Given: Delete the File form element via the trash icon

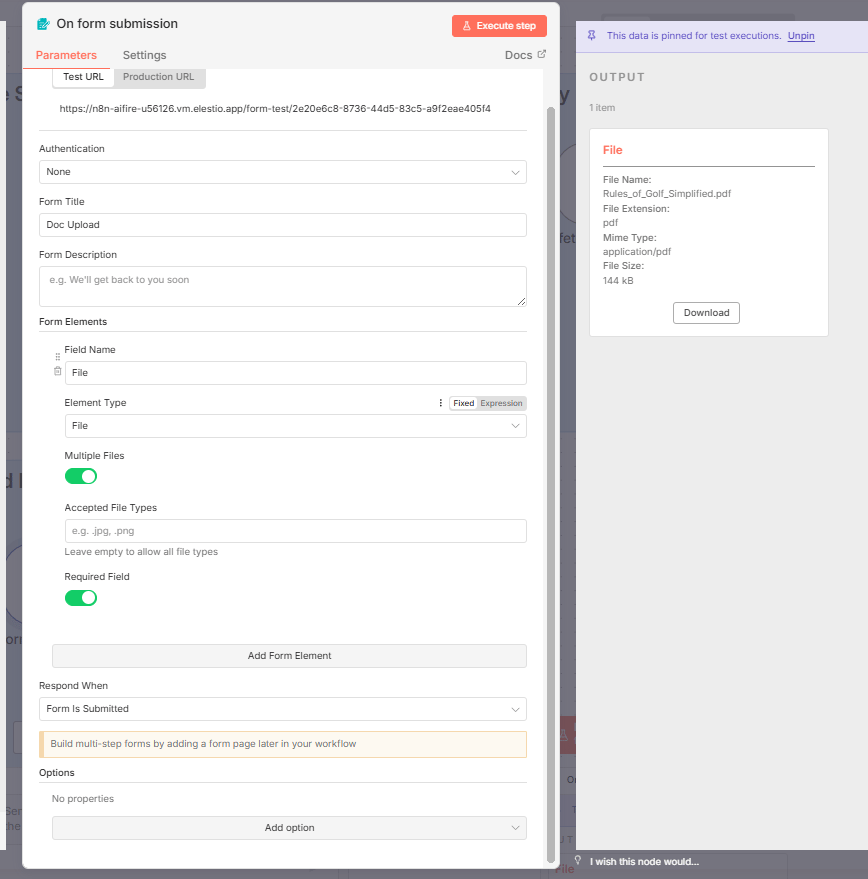Looking at the screenshot, I should (57, 371).
